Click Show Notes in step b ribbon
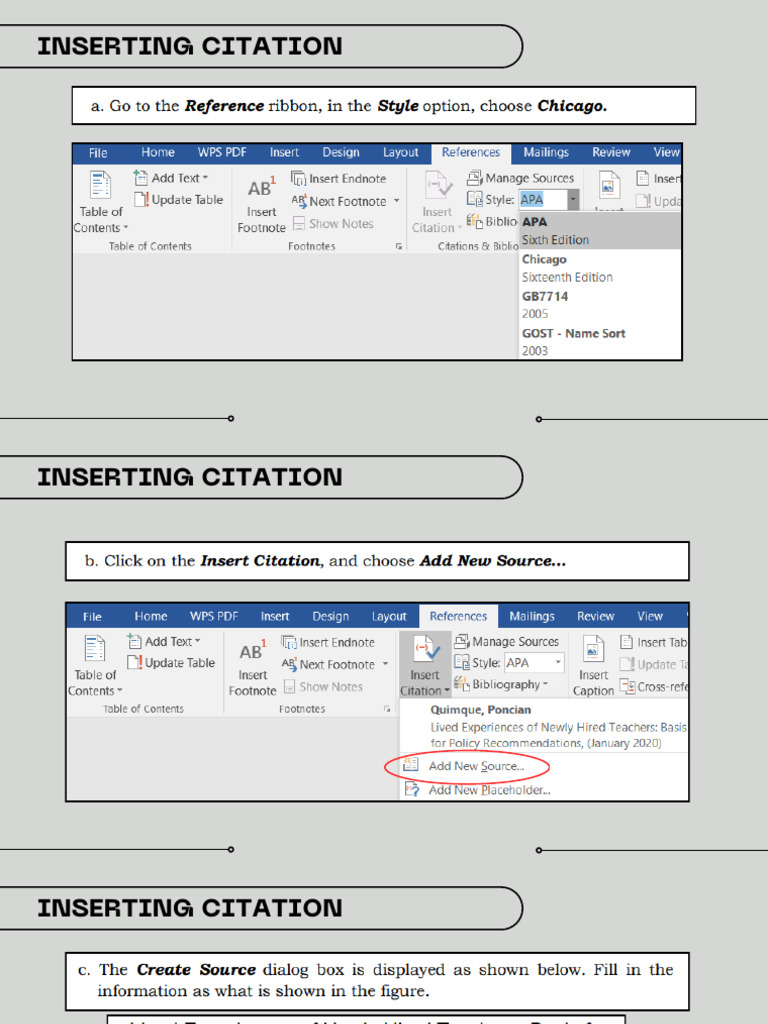This screenshot has width=768, height=1024. point(323,686)
